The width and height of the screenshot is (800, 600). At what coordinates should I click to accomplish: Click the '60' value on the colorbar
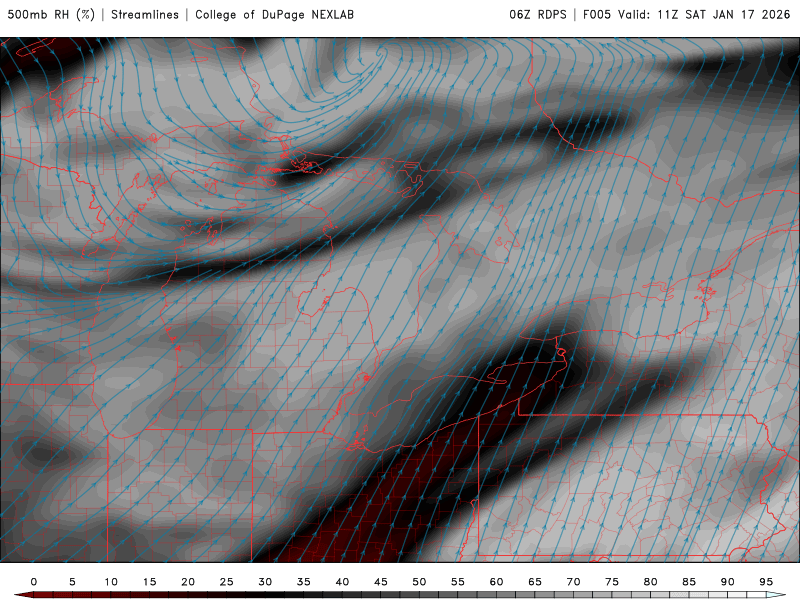coord(496,582)
